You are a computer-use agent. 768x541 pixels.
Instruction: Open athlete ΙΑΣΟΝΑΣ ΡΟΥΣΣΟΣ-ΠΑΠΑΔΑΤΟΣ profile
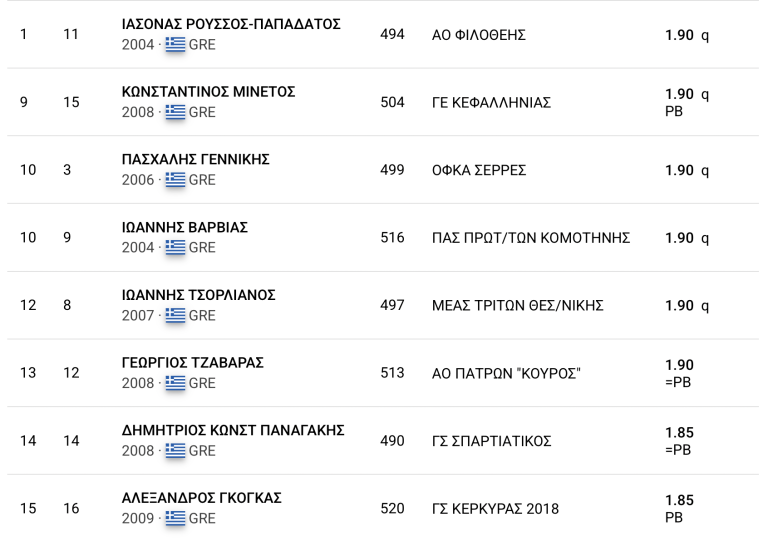tap(231, 24)
